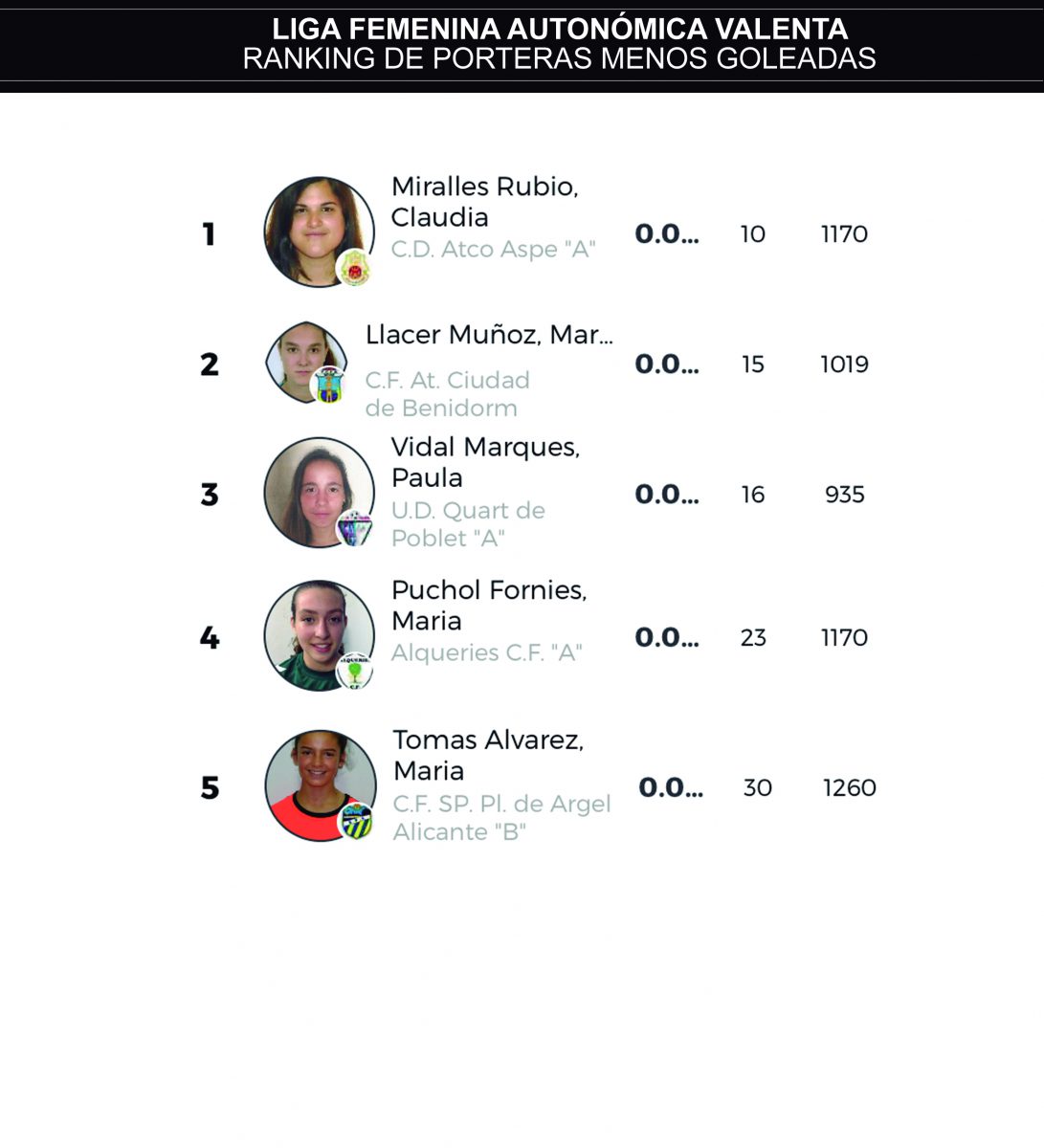Image resolution: width=1044 pixels, height=1148 pixels.
Task: Open Llacer Muñoz player photo
Action: [306, 363]
